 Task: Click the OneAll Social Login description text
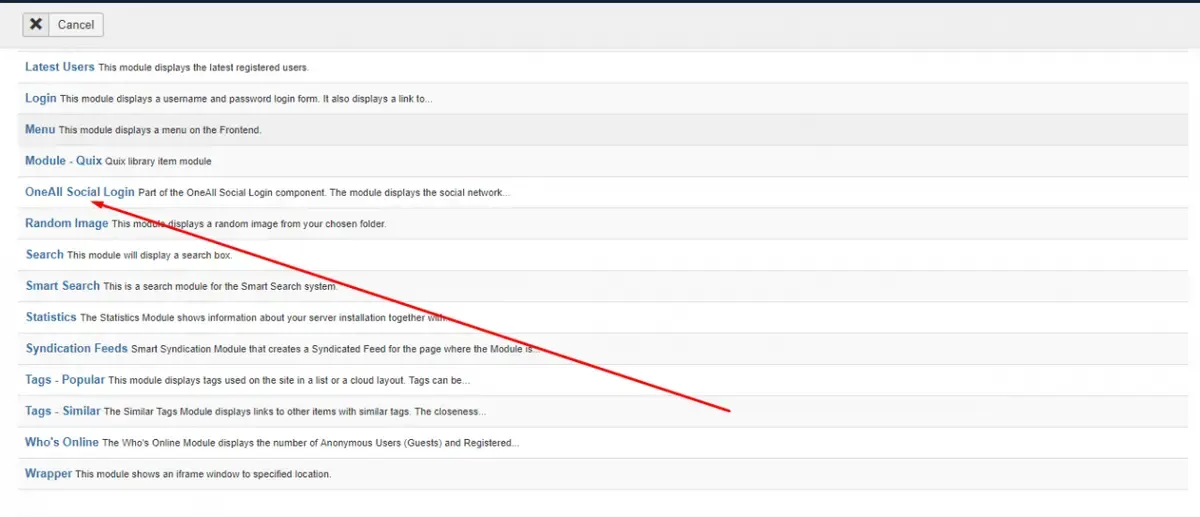324,193
